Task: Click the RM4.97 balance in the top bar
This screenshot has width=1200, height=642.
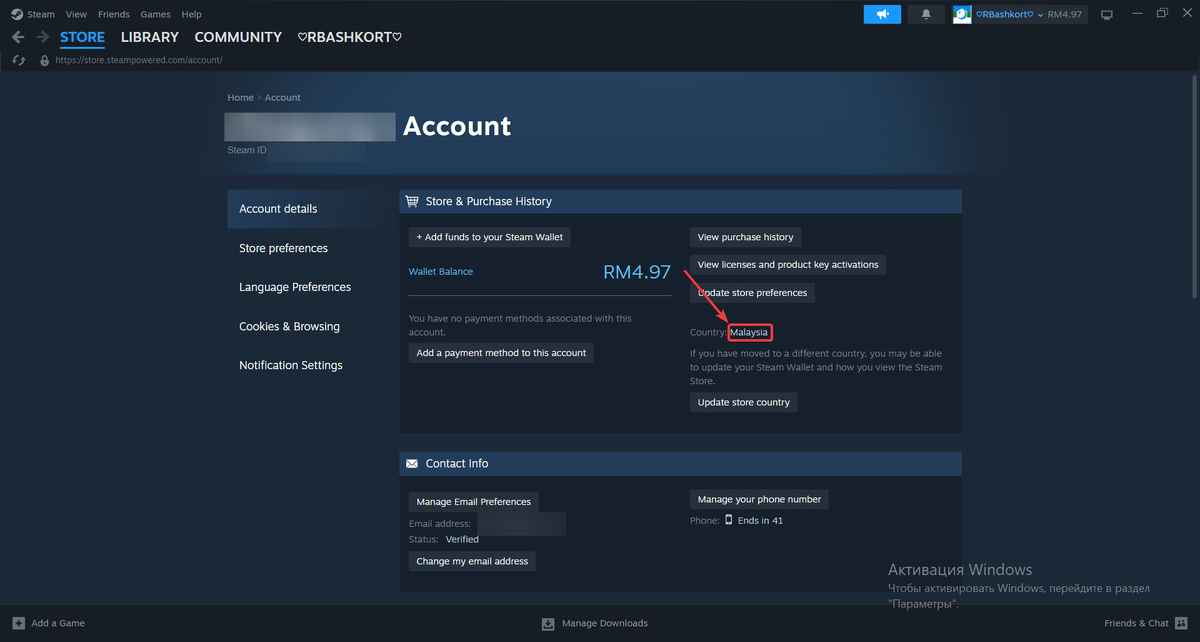Action: coord(1066,15)
